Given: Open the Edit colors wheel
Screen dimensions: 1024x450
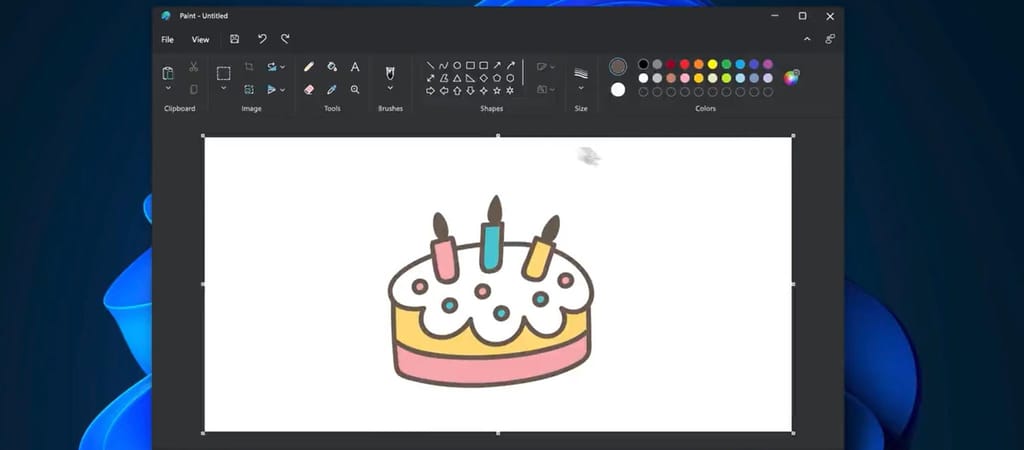Looking at the screenshot, I should pos(791,78).
